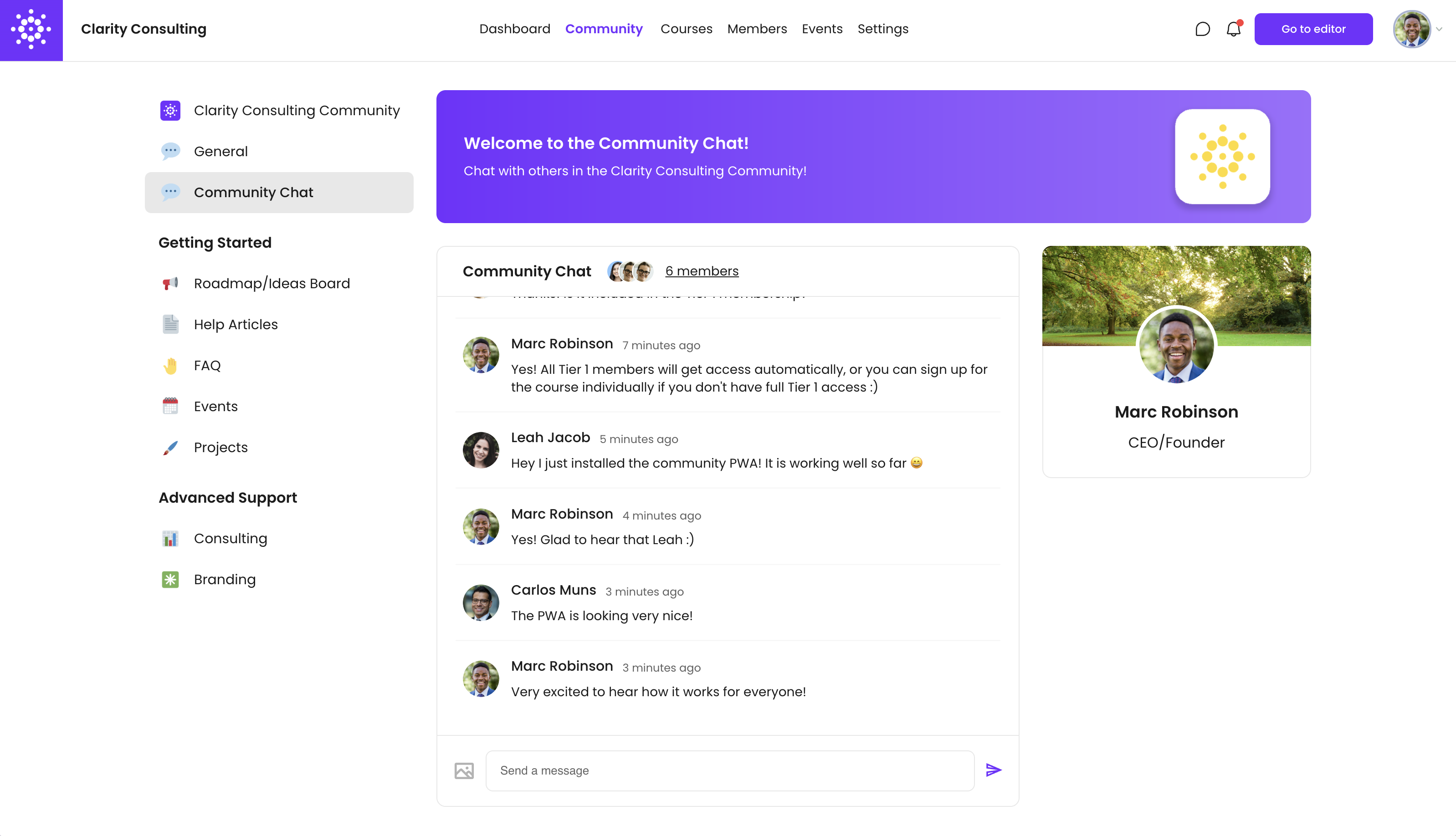The image size is (1456, 836).
Task: Open the notifications bell
Action: tap(1233, 29)
